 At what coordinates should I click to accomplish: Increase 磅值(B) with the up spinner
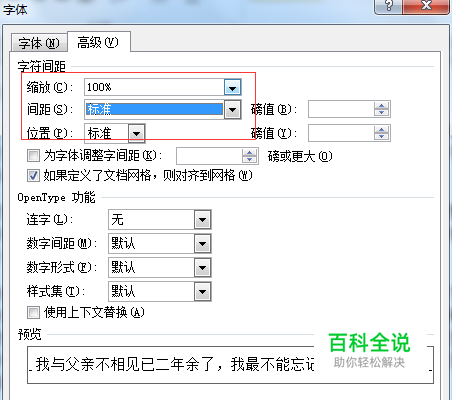[x=381, y=106]
